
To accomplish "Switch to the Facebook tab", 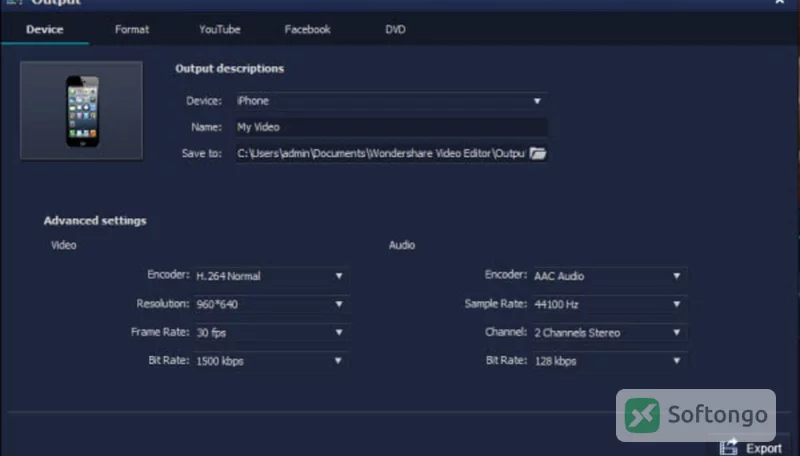I will tap(308, 30).
